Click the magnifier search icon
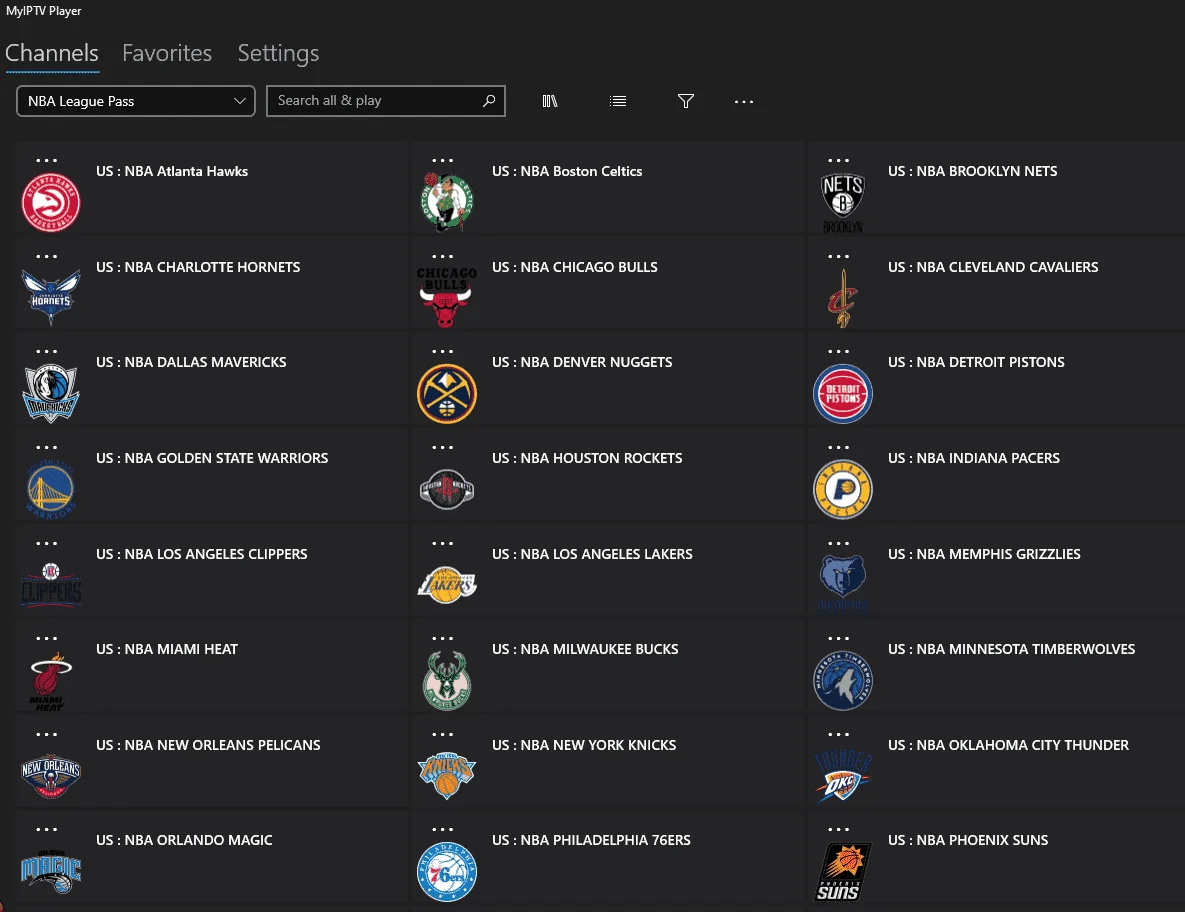This screenshot has height=912, width=1185. point(489,100)
